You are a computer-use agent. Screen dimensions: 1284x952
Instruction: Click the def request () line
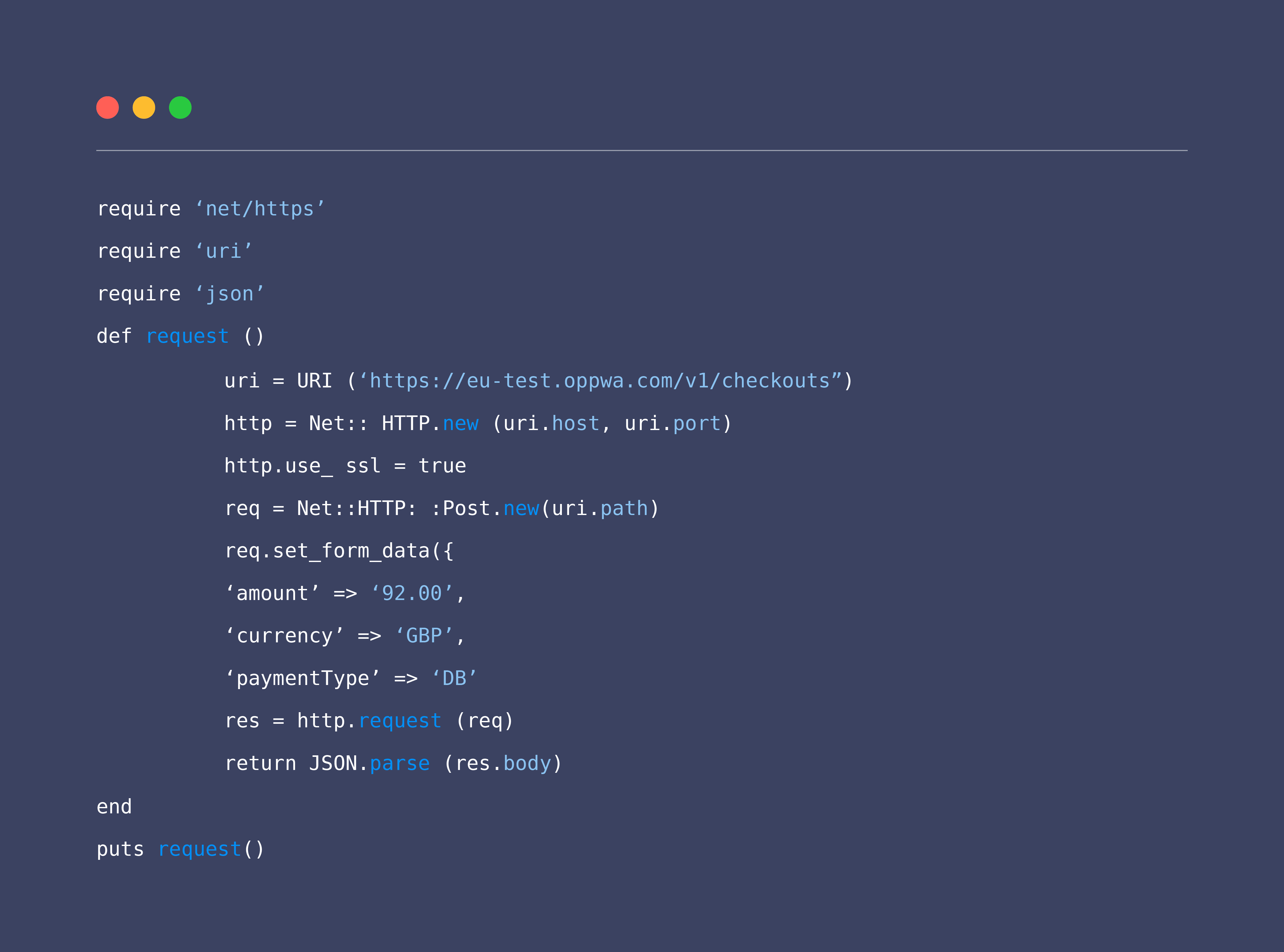point(180,336)
